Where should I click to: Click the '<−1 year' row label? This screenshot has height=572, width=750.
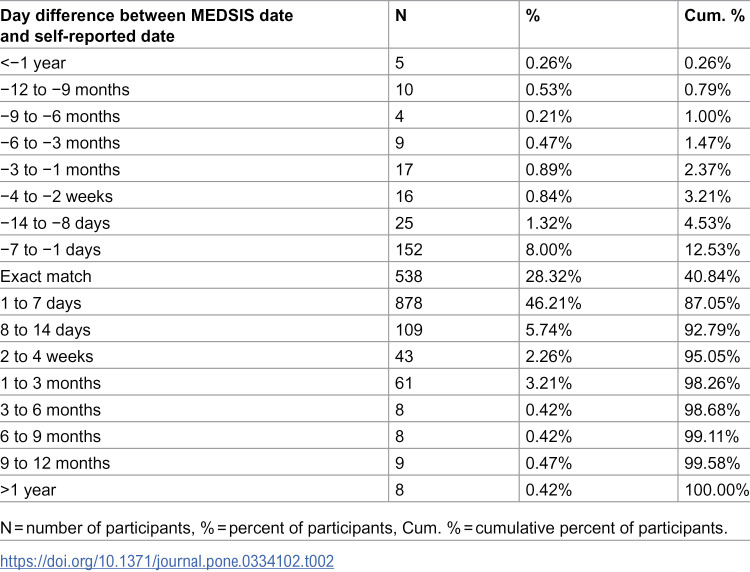pyautogui.click(x=33, y=63)
